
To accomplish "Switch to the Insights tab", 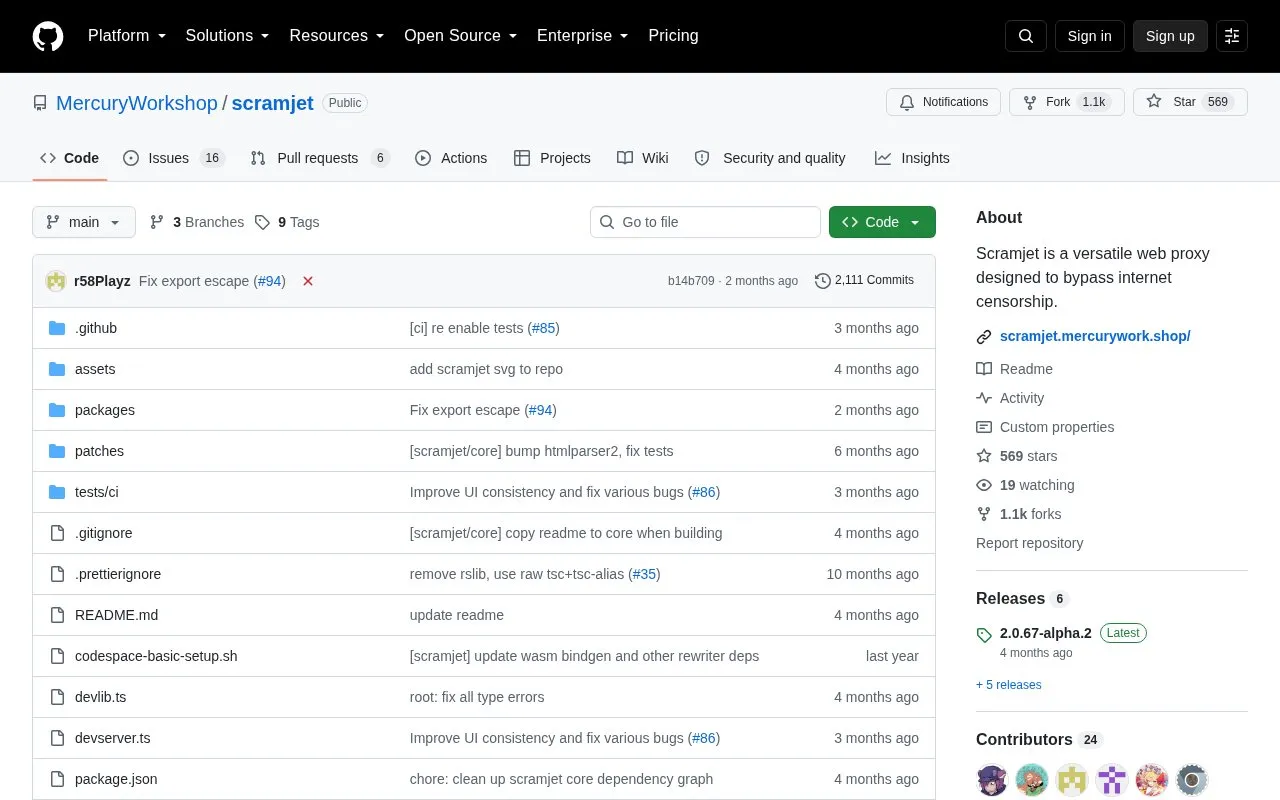I will pos(912,158).
